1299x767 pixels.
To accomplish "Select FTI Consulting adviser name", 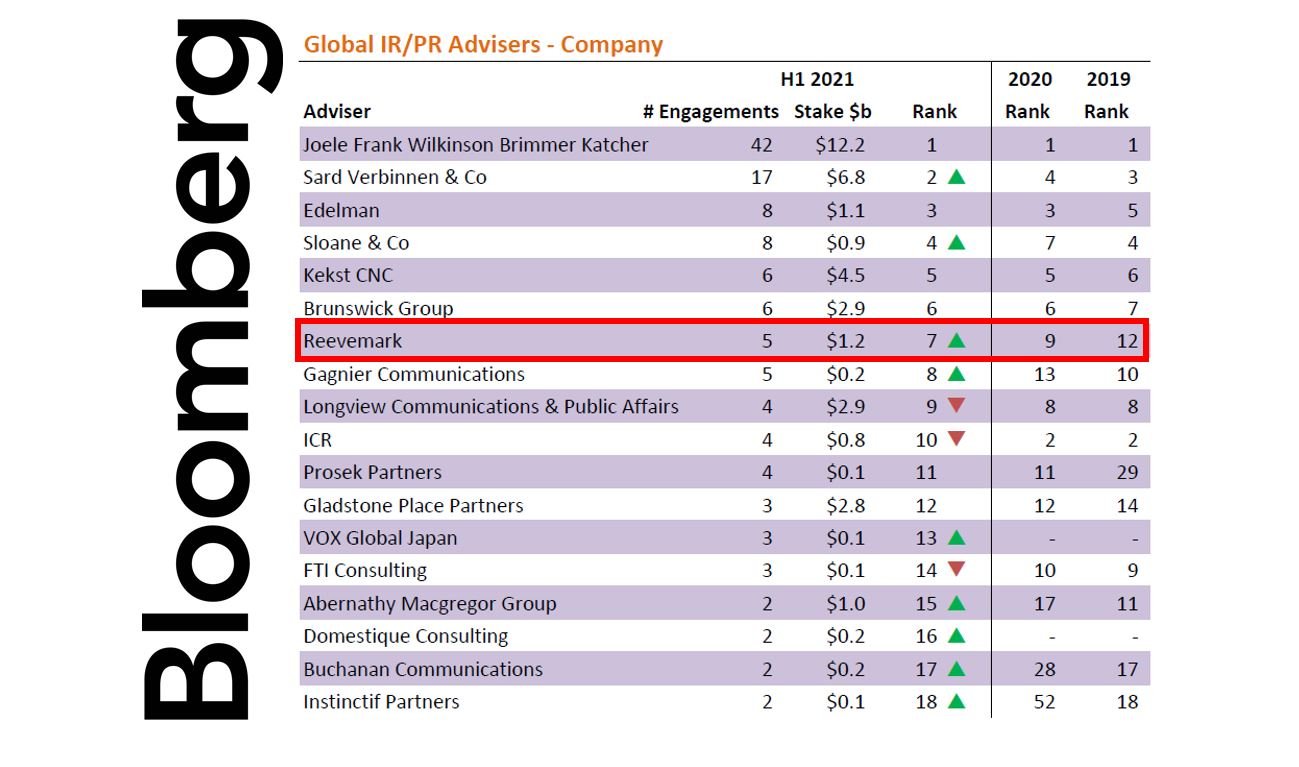I will [x=365, y=571].
